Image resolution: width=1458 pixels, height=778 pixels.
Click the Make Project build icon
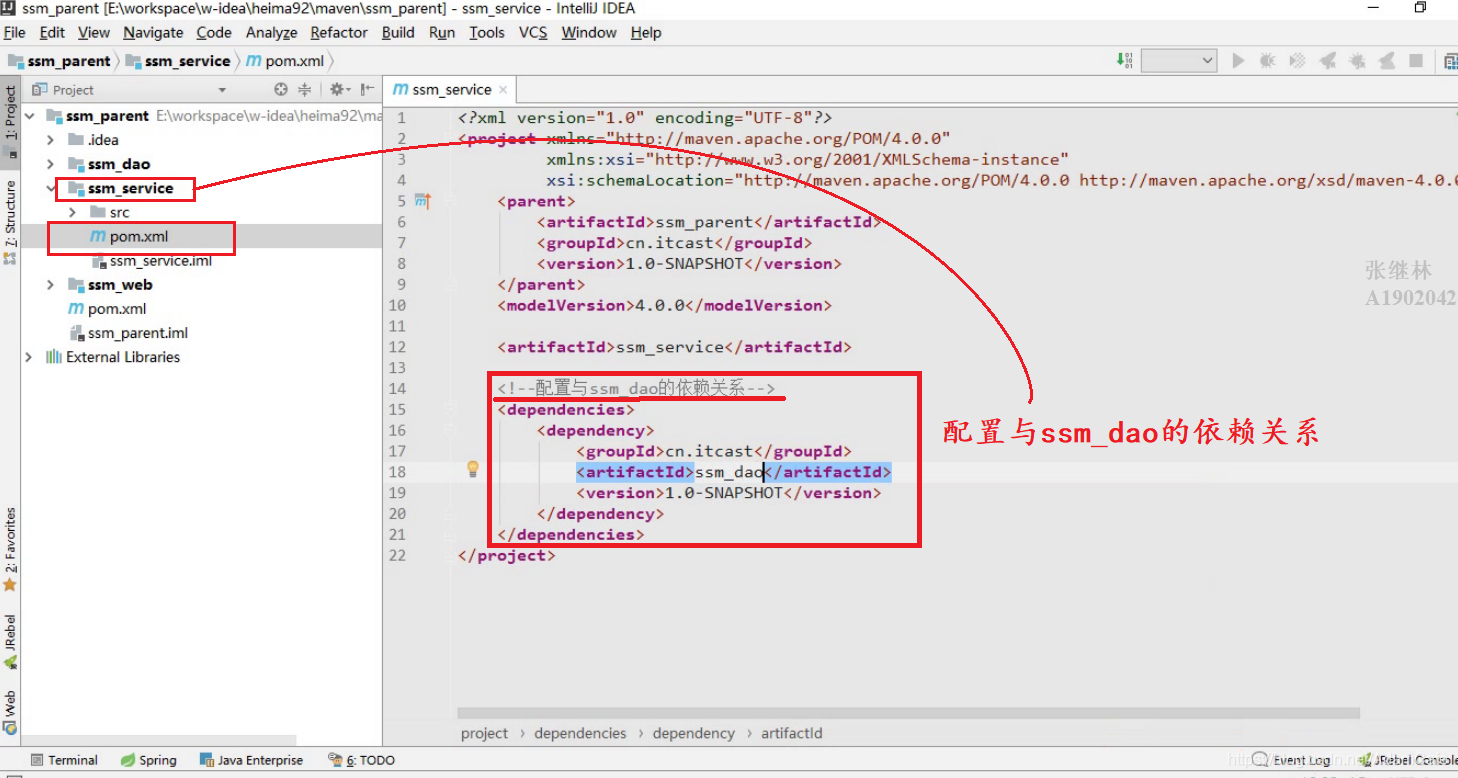click(x=1124, y=61)
